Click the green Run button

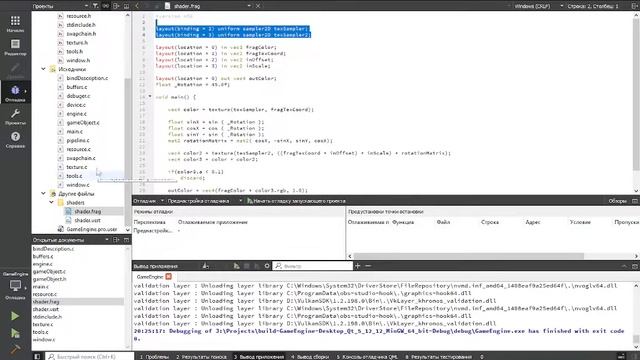15,316
